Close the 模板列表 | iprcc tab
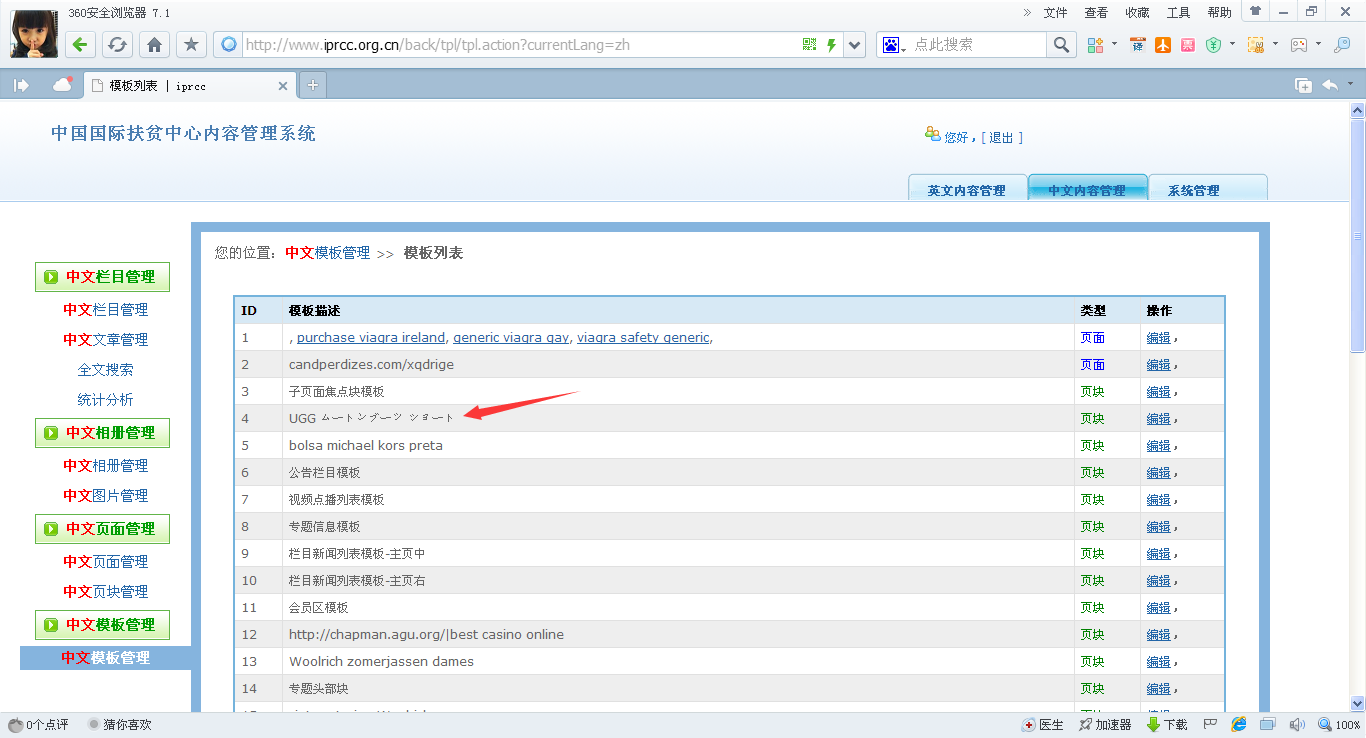Viewport: 1366px width, 738px height. (x=283, y=86)
